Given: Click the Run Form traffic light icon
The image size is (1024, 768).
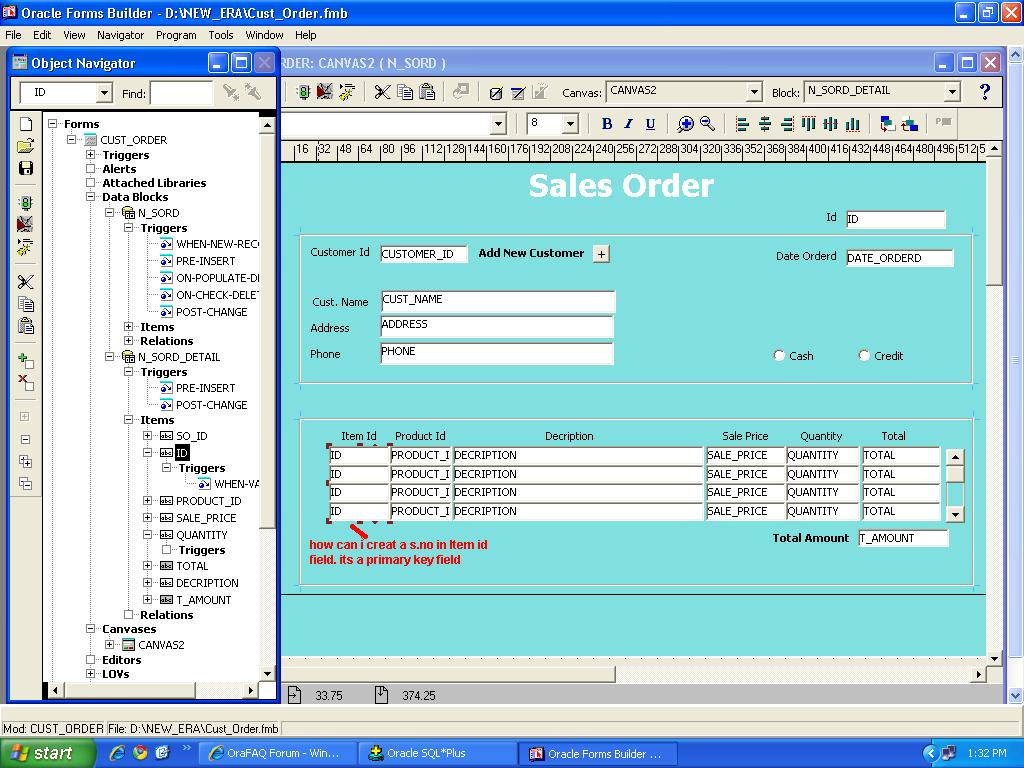Looking at the screenshot, I should pyautogui.click(x=26, y=203).
